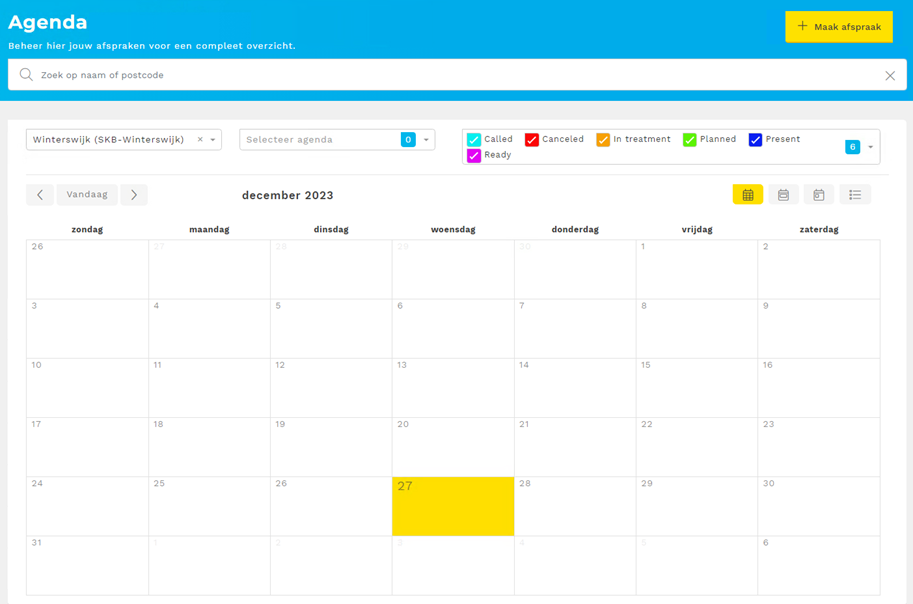
Task: Expand the Selecteer agenda dropdown
Action: point(426,140)
